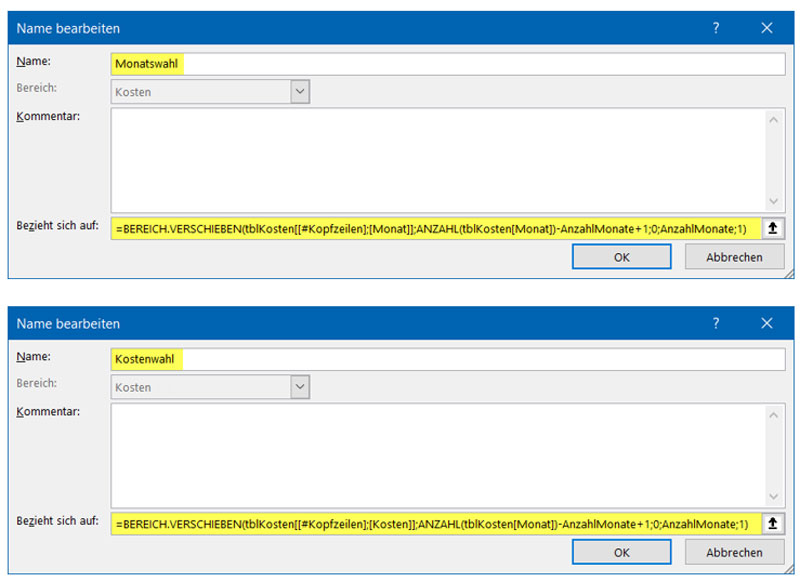The height and width of the screenshot is (582, 800).
Task: Click the Kommentar text box in the Monatswahl dialog
Action: tap(438, 160)
